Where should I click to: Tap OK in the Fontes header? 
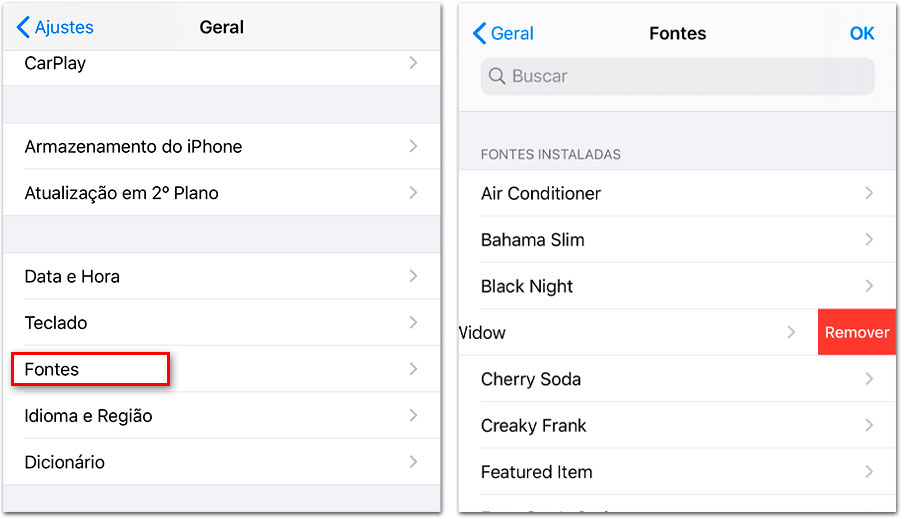click(862, 34)
